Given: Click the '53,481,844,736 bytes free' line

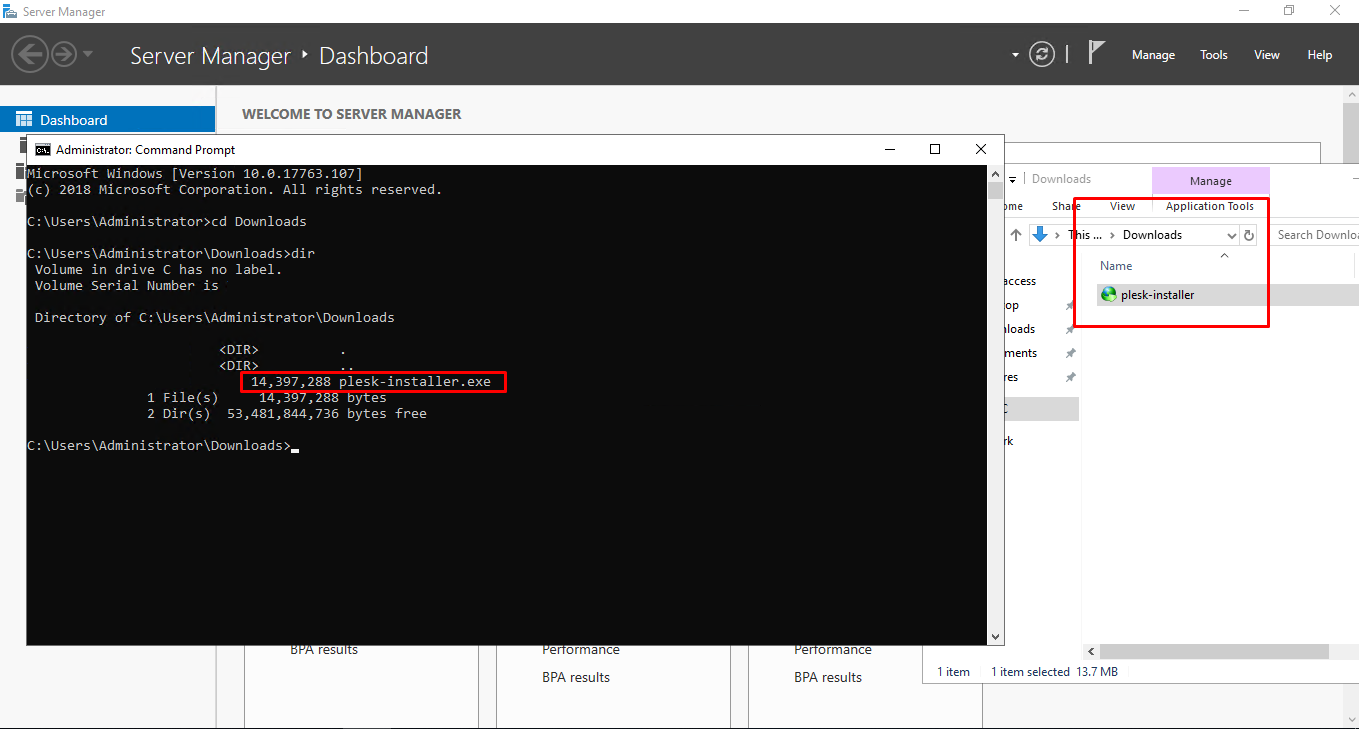Looking at the screenshot, I should 326,414.
